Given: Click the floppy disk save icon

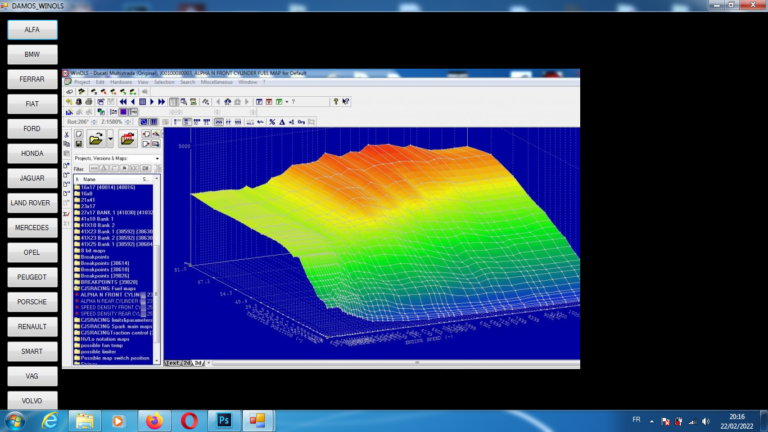Looking at the screenshot, I should pyautogui.click(x=78, y=144).
